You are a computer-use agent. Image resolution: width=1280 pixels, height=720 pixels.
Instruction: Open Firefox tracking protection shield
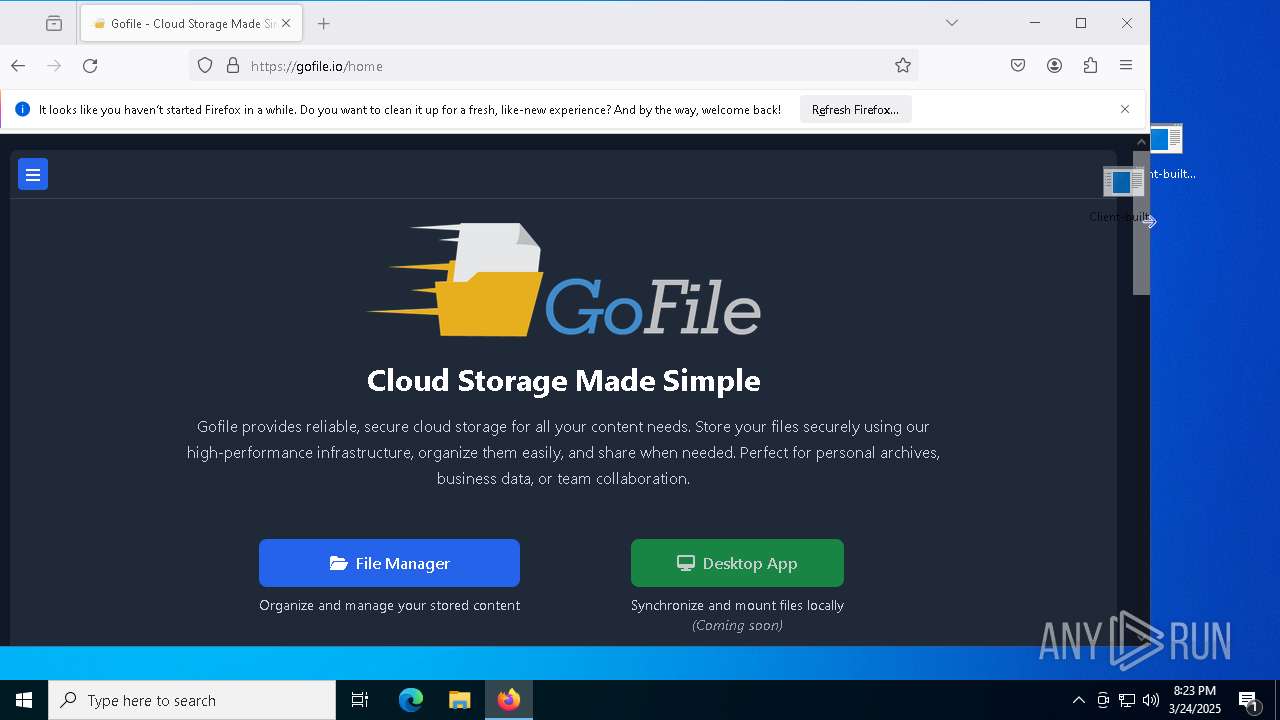coord(205,66)
